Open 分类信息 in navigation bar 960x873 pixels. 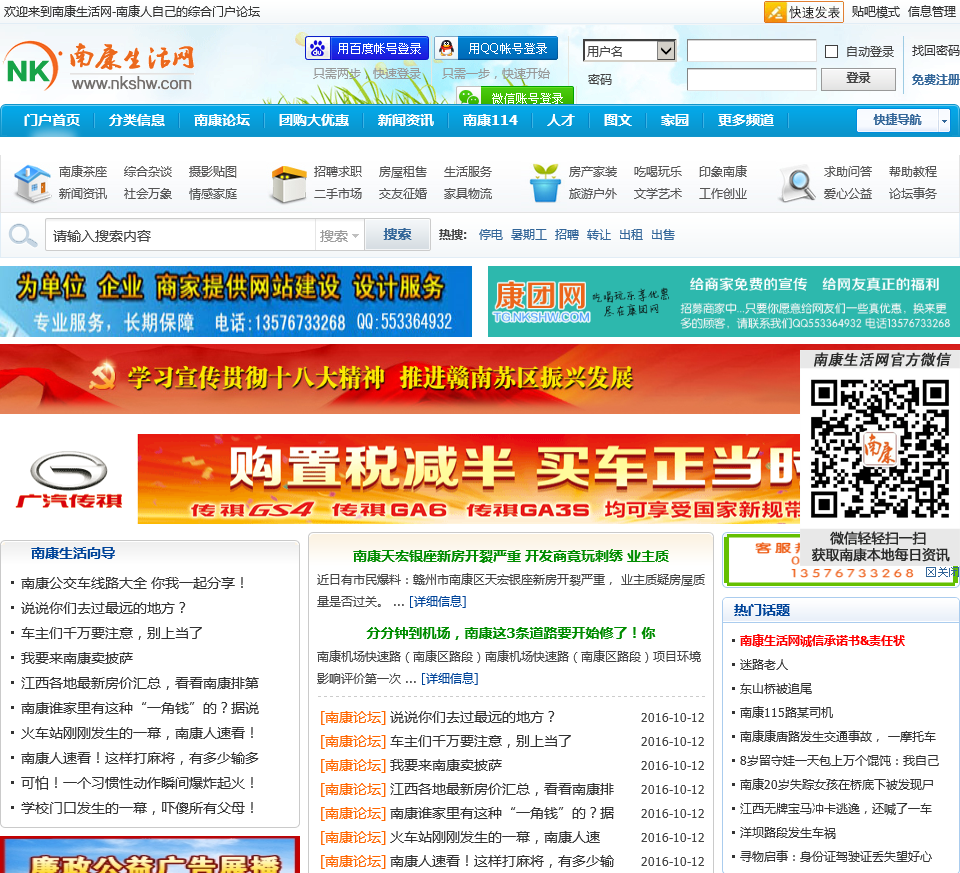[x=137, y=120]
